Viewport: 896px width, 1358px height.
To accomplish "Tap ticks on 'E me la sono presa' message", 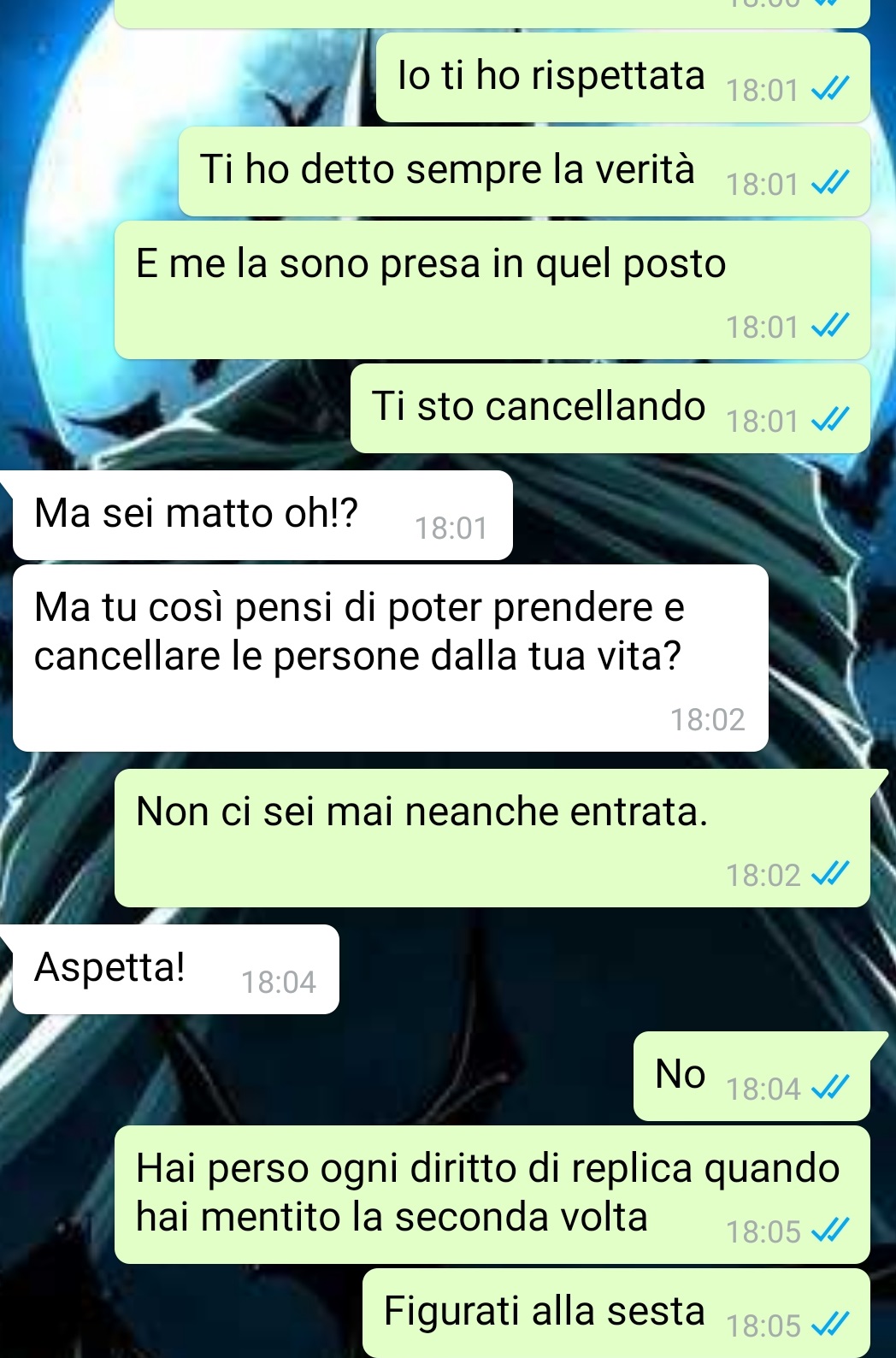I will pyautogui.click(x=829, y=325).
